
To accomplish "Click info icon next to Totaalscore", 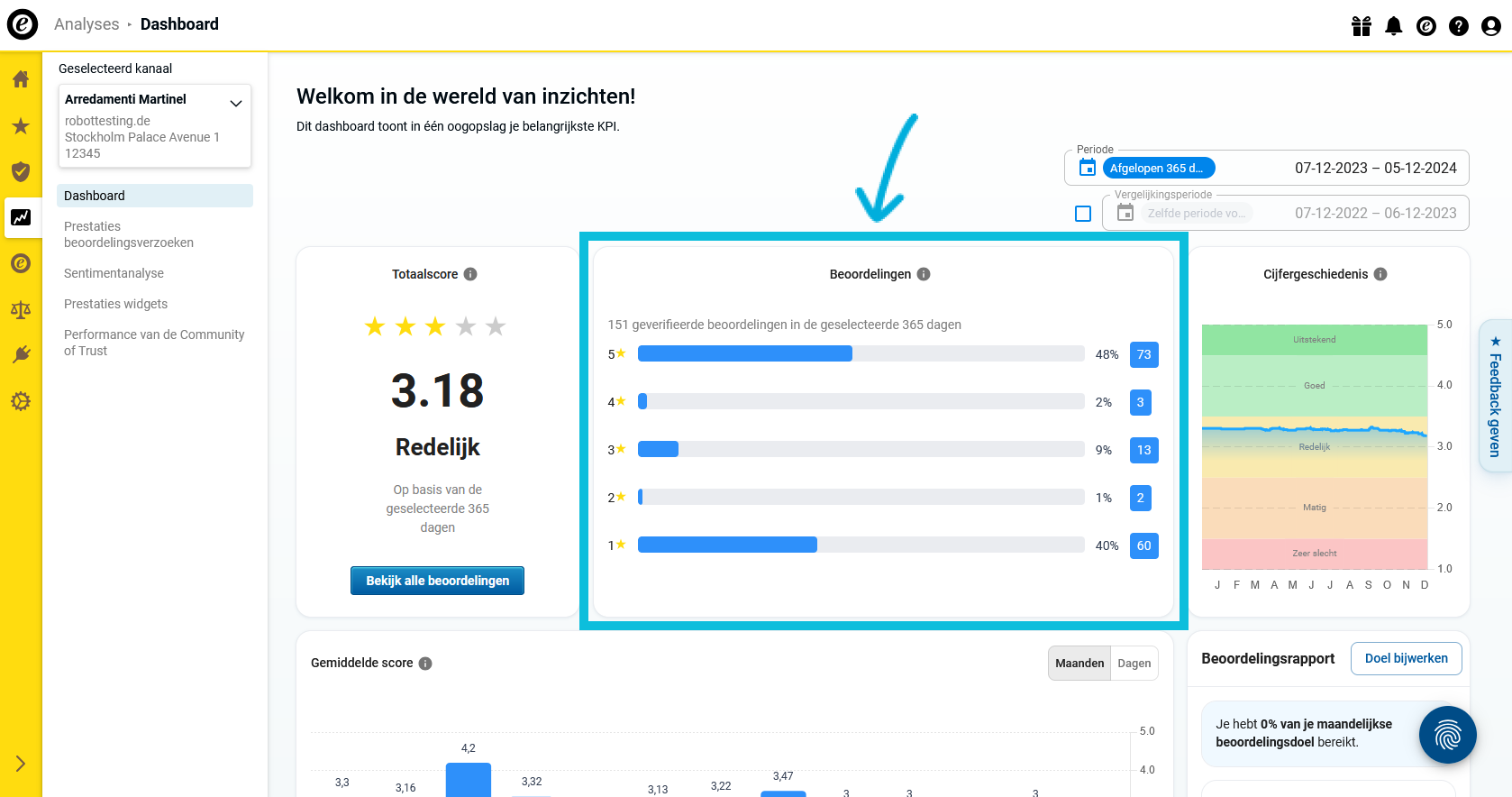I will tap(470, 274).
